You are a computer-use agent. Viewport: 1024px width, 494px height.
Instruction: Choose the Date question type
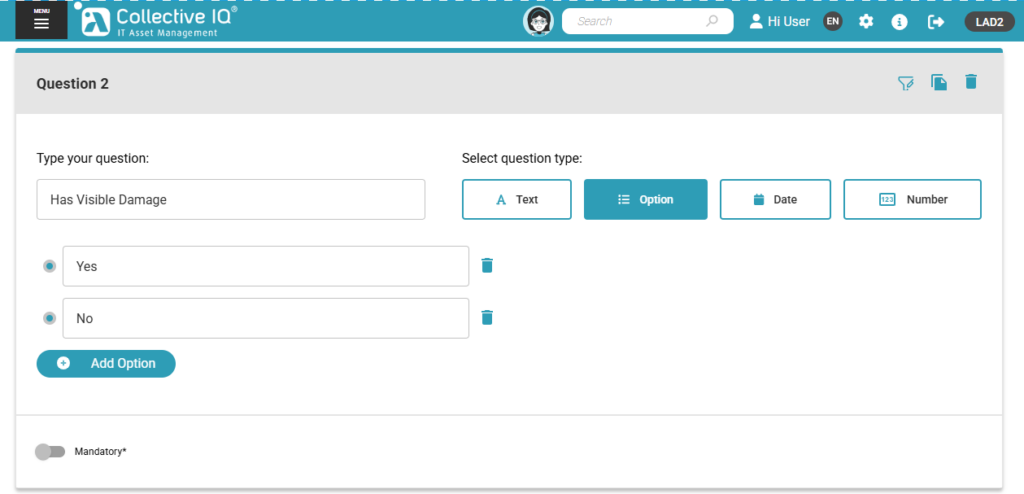pyautogui.click(x=775, y=199)
